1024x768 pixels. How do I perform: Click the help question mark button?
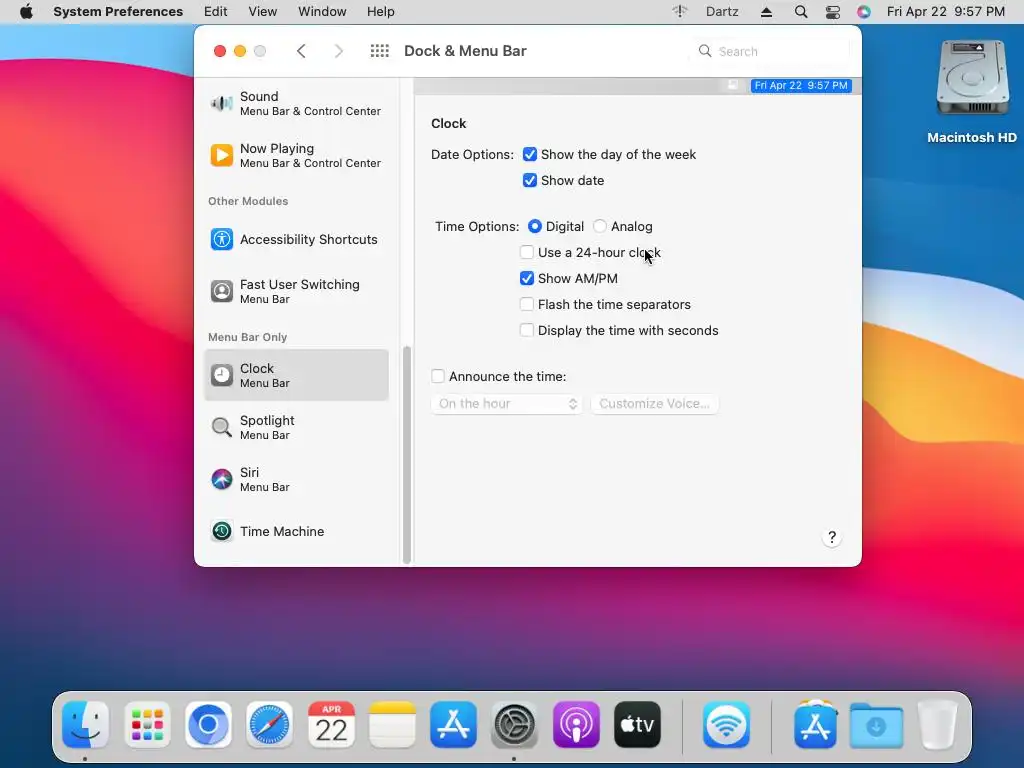pyautogui.click(x=831, y=537)
